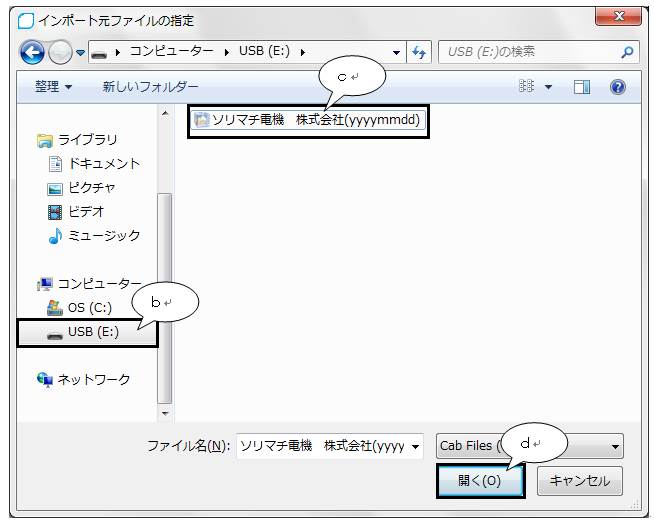The height and width of the screenshot is (523, 654).
Task: Click the ミュージック note icon
Action: tap(55, 236)
